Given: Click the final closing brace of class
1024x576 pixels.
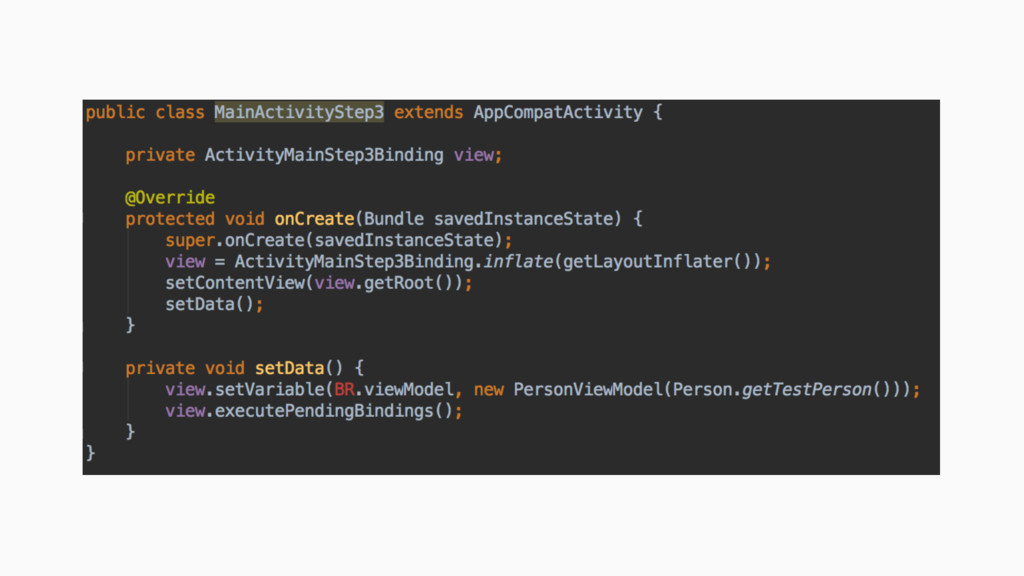Looking at the screenshot, I should [x=90, y=453].
